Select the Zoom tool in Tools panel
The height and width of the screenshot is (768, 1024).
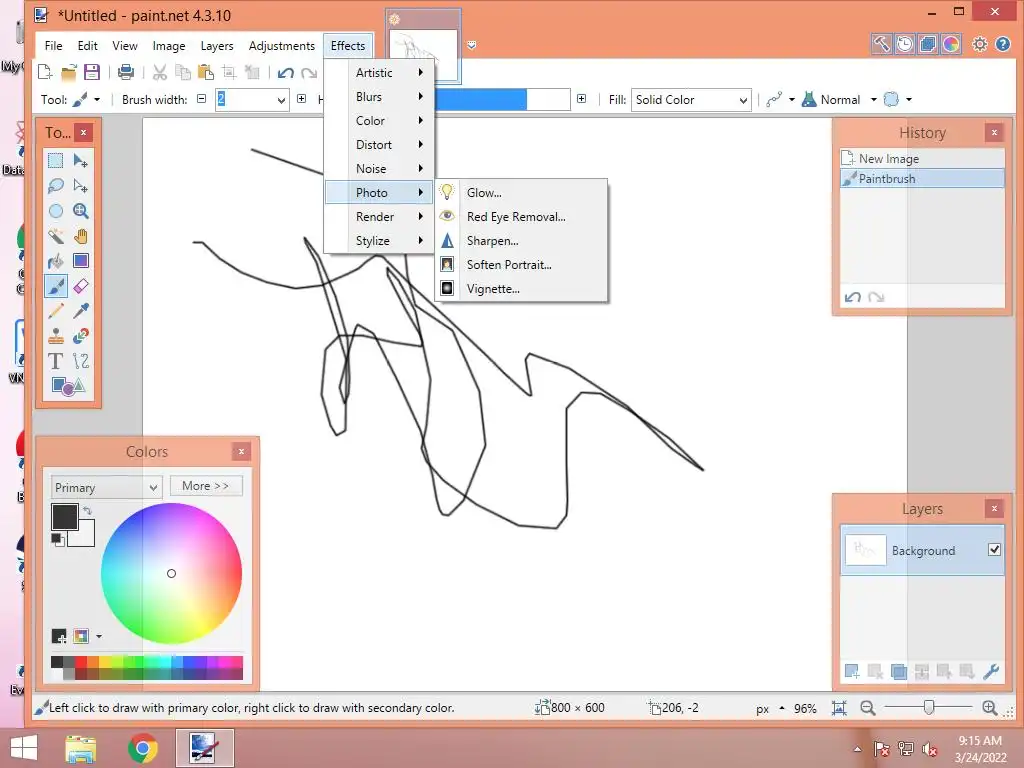[x=81, y=211]
